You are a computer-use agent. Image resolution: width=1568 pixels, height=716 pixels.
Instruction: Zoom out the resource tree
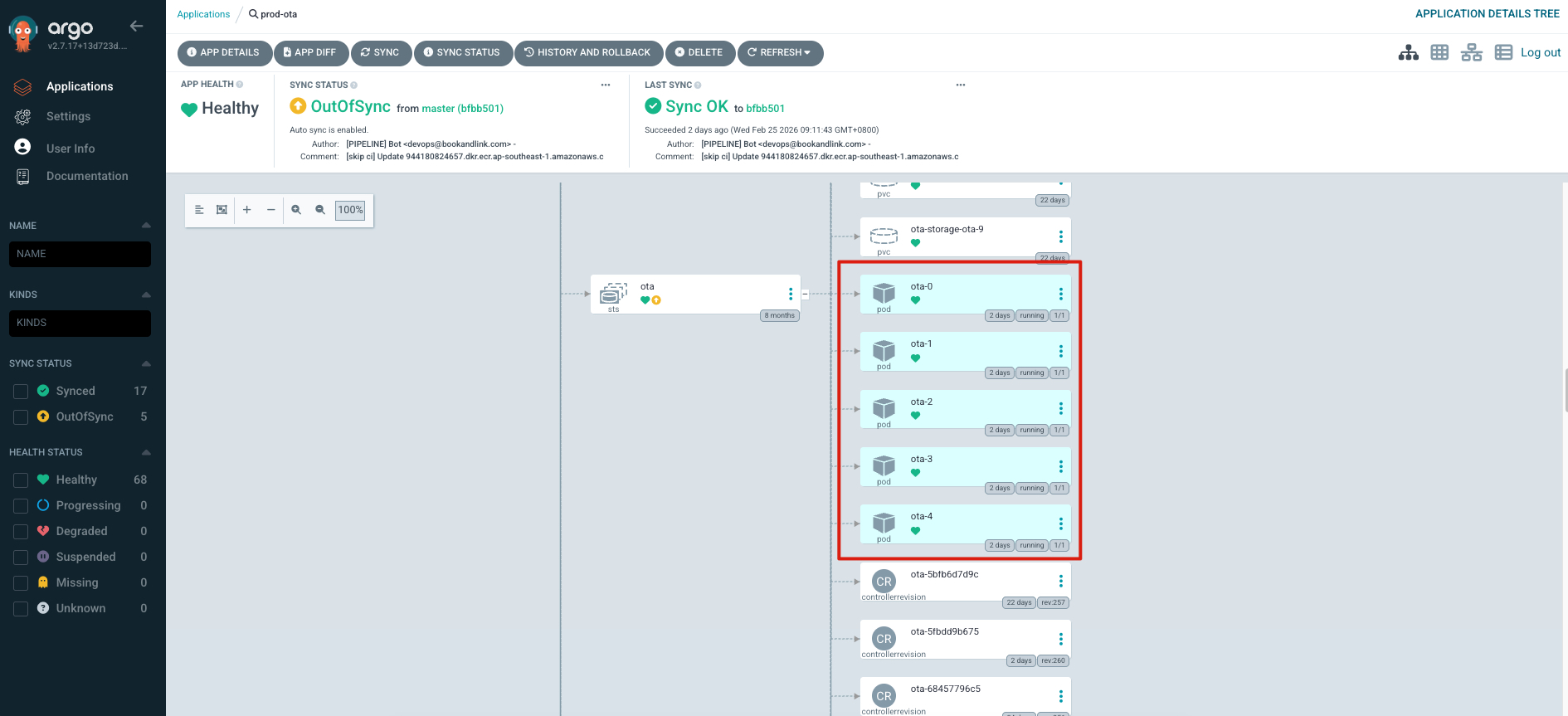point(320,210)
